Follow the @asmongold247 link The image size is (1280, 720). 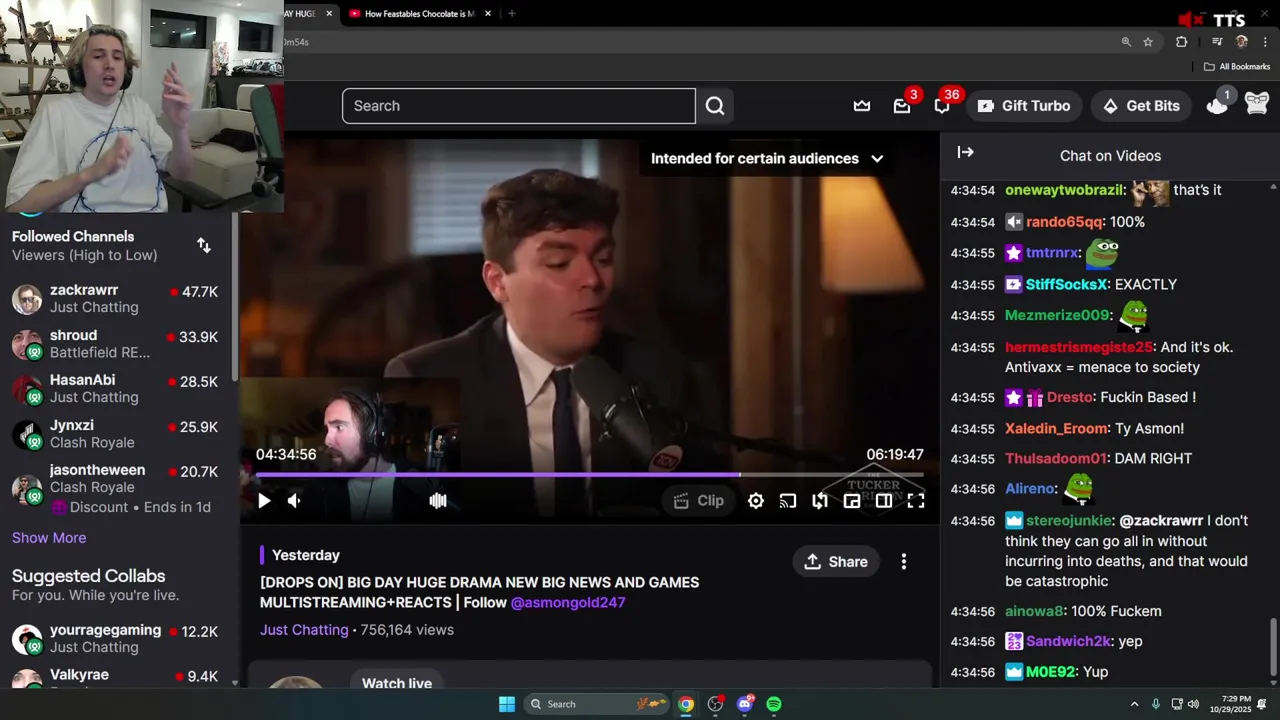(568, 603)
